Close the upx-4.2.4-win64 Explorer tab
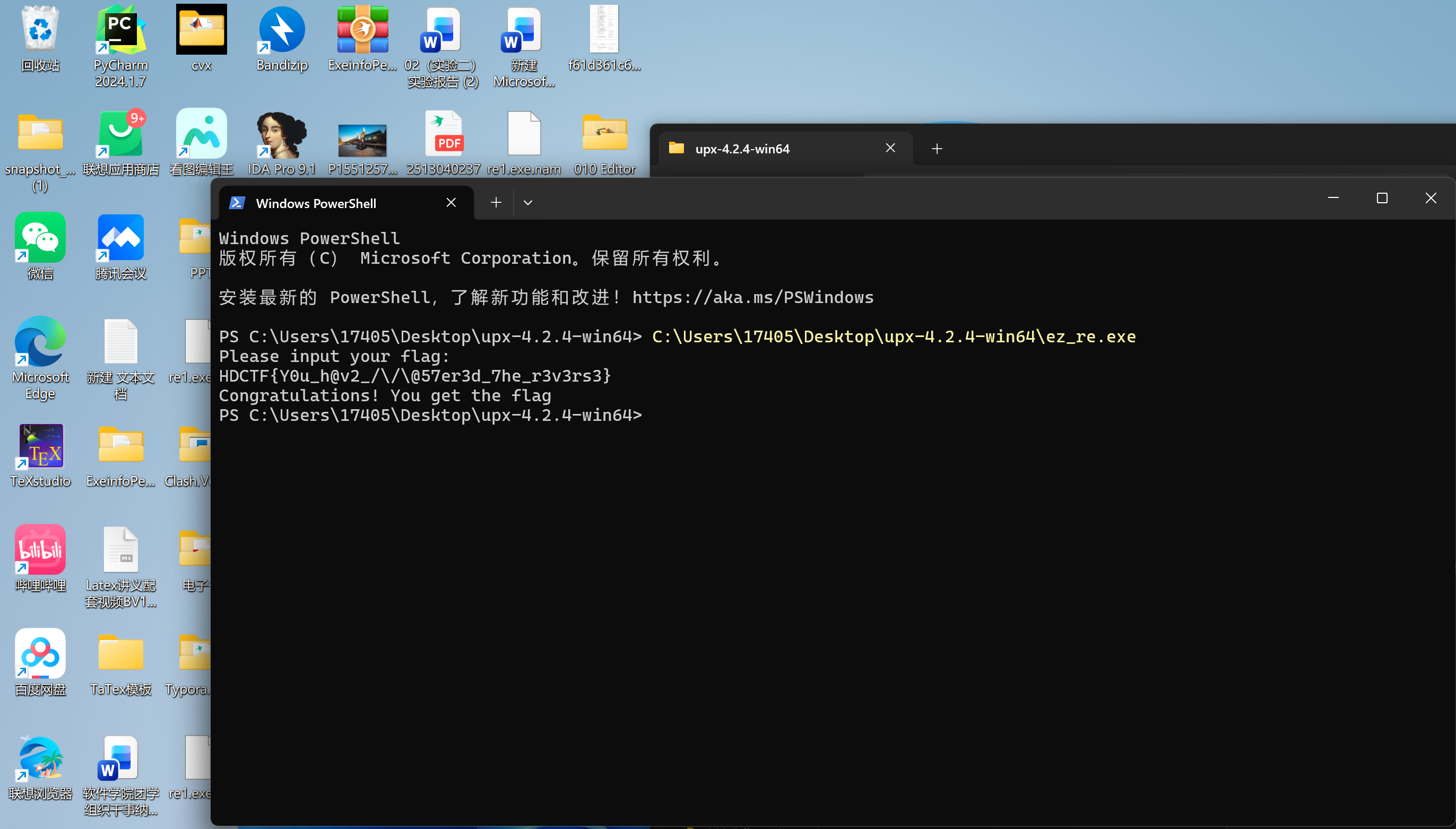Image resolution: width=1456 pixels, height=829 pixels. point(890,148)
